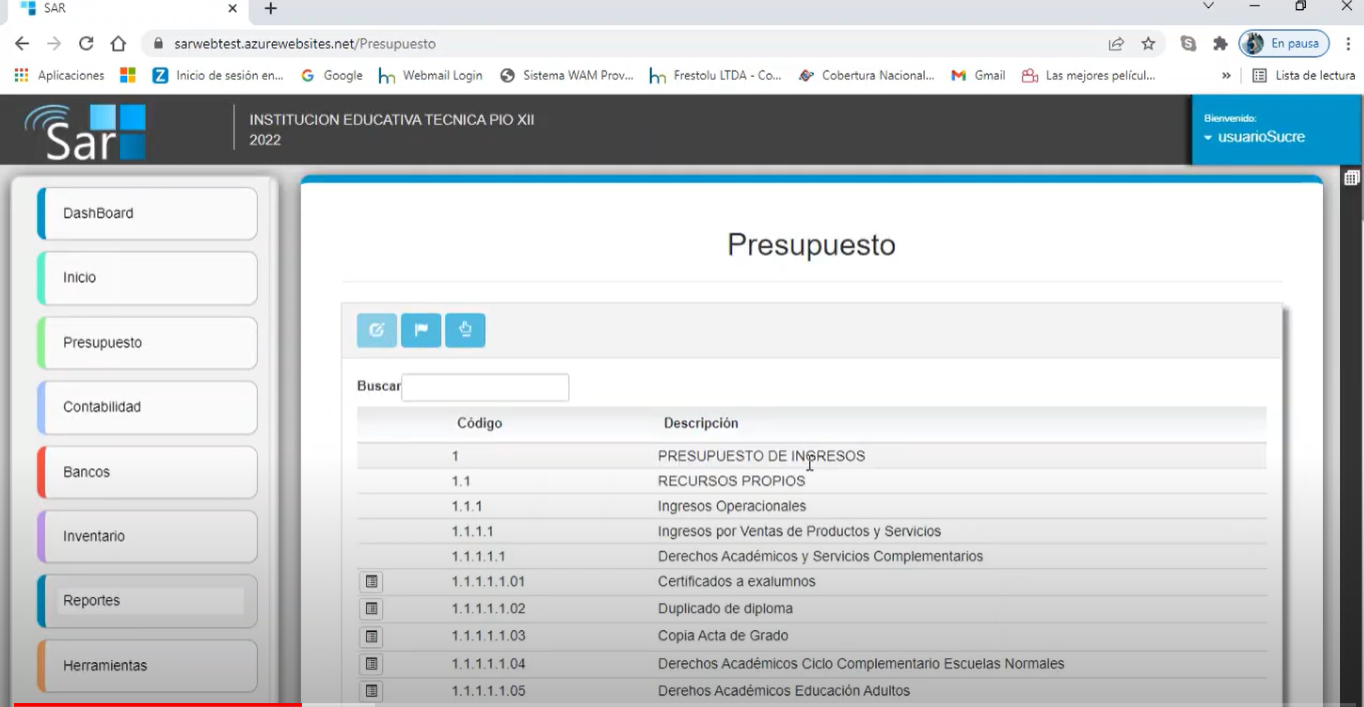This screenshot has width=1364, height=707.
Task: Click the flag icon in the Presupuesto toolbar
Action: tap(421, 330)
